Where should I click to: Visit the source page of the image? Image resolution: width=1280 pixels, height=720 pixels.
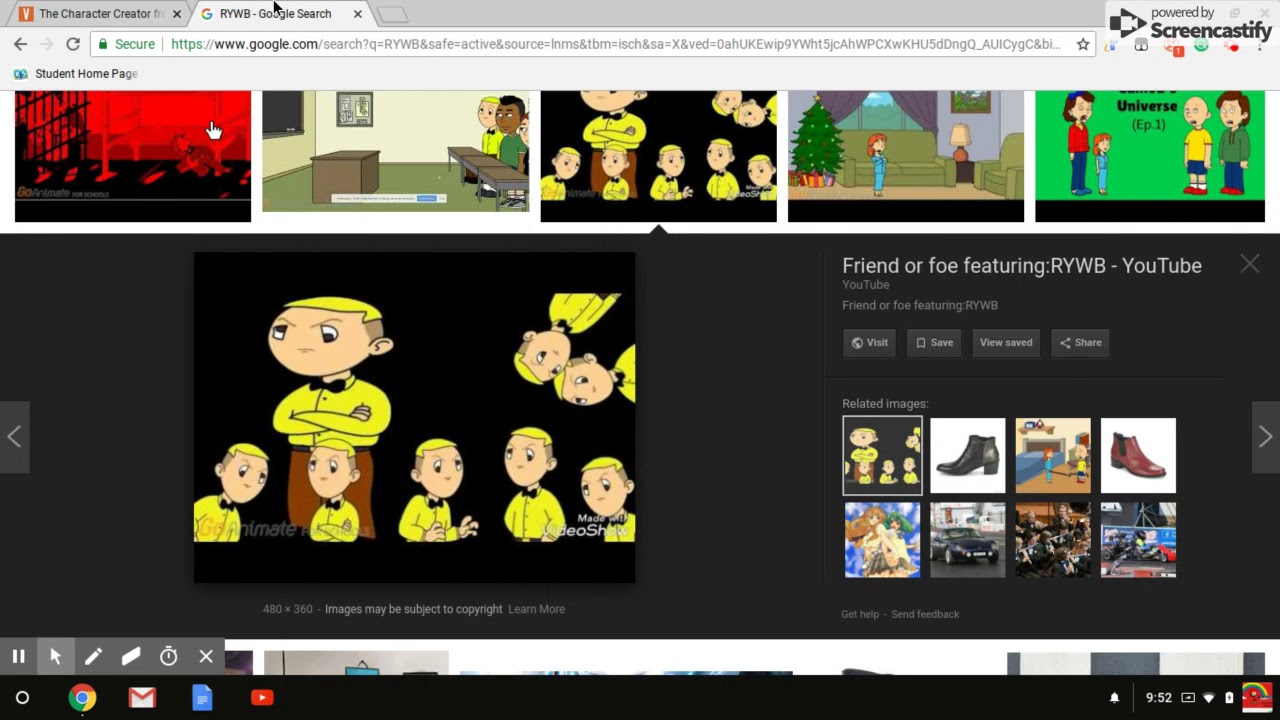point(870,343)
